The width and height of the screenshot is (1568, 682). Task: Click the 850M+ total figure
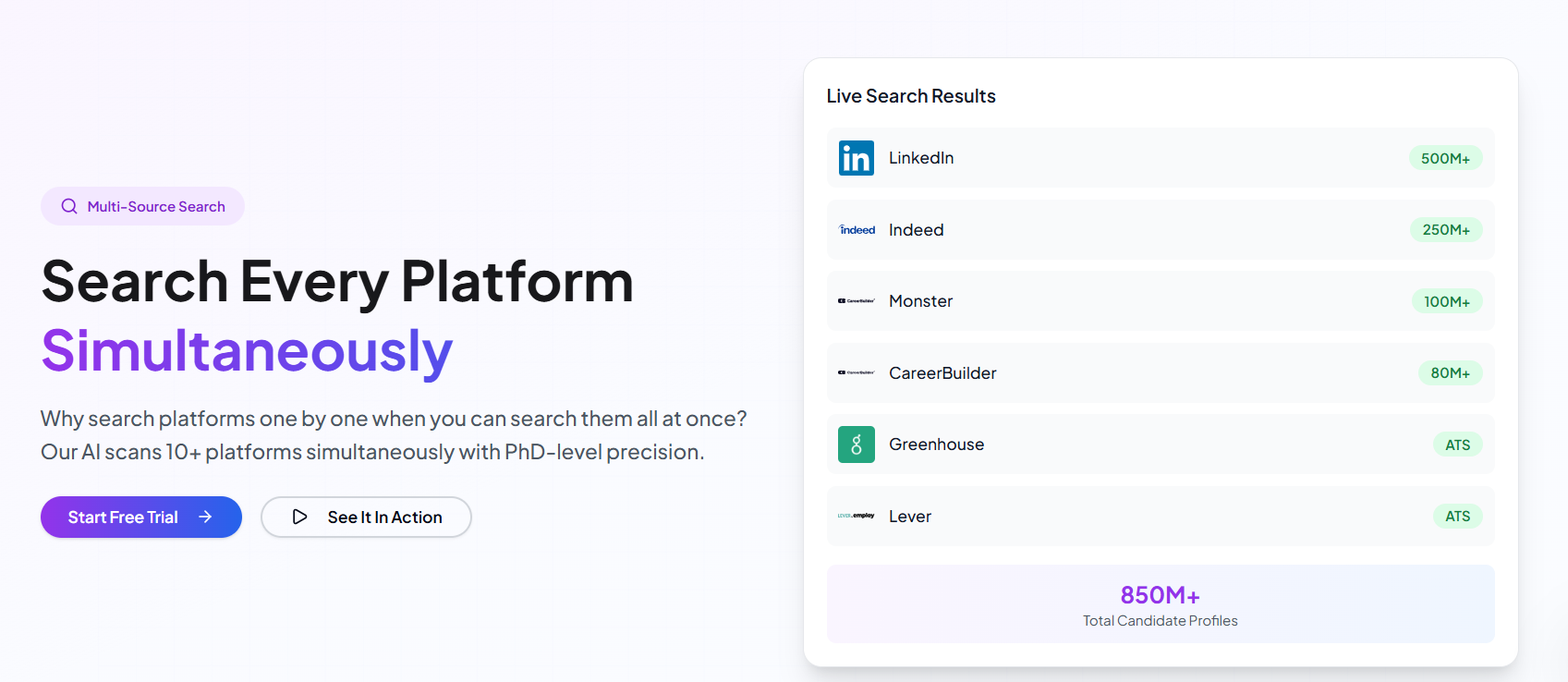[1160, 594]
